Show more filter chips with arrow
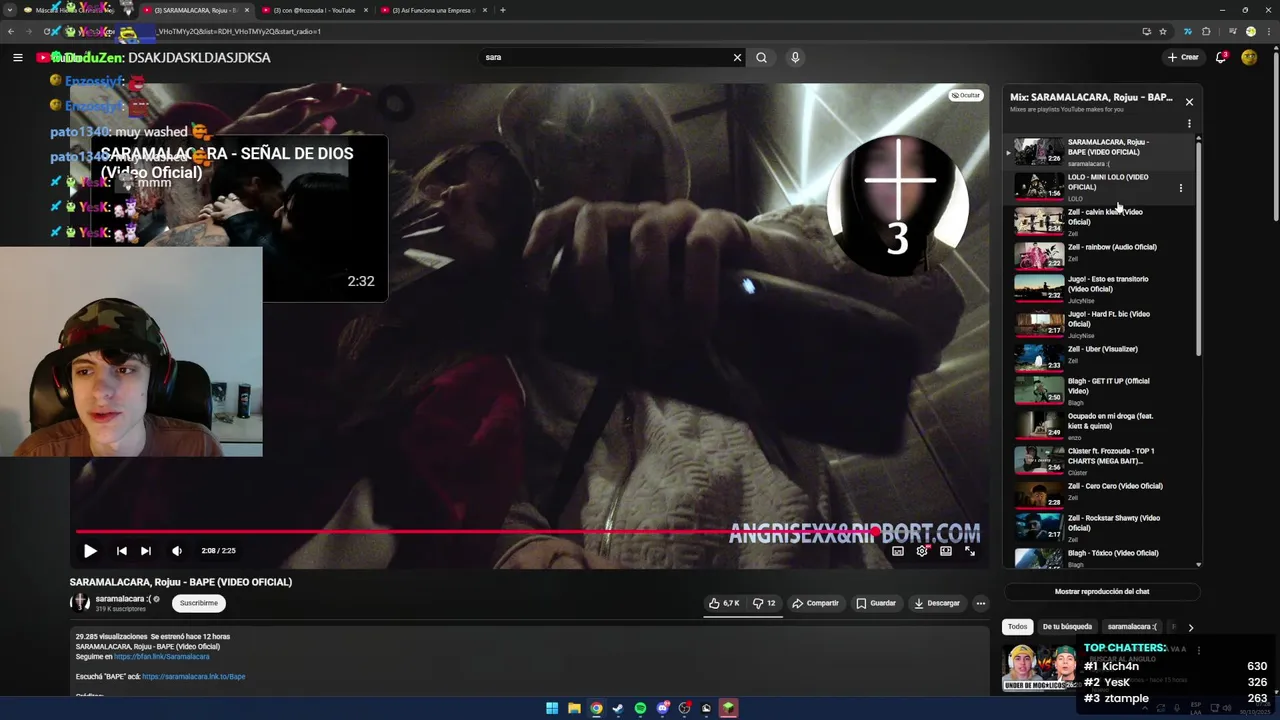 tap(1190, 627)
